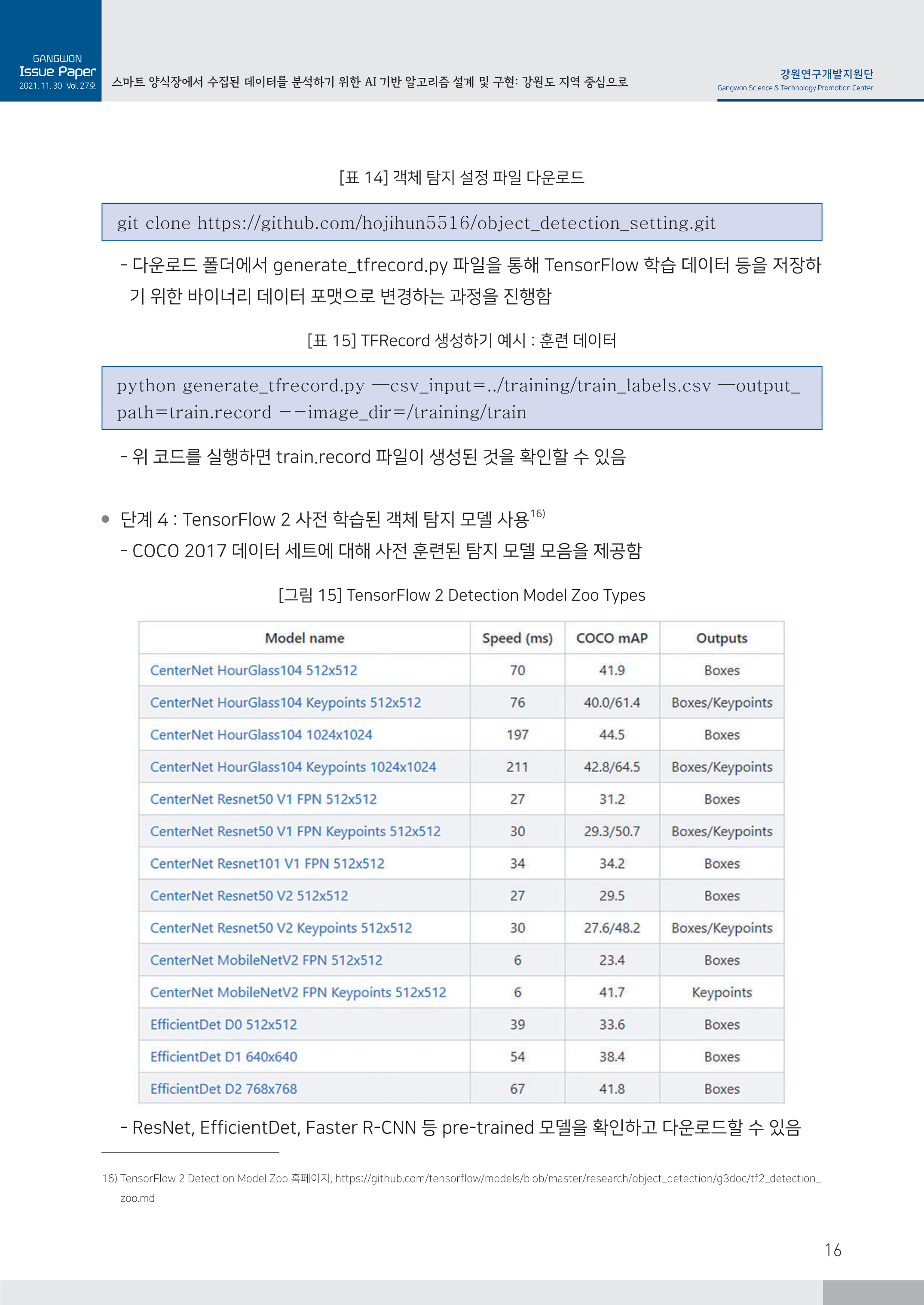Click CenterNet Resnet50 V1 FPN Keypoints link
This screenshot has width=924, height=1305.
click(295, 831)
